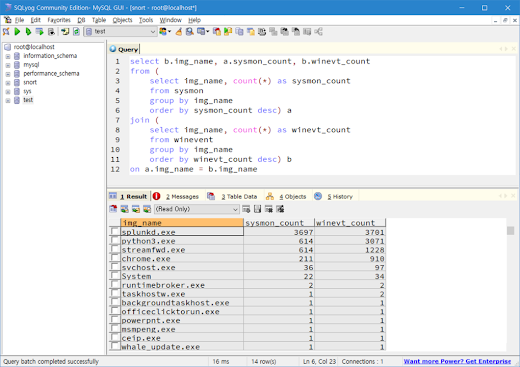Tick the checkbox for svchost.exe row

[115, 267]
